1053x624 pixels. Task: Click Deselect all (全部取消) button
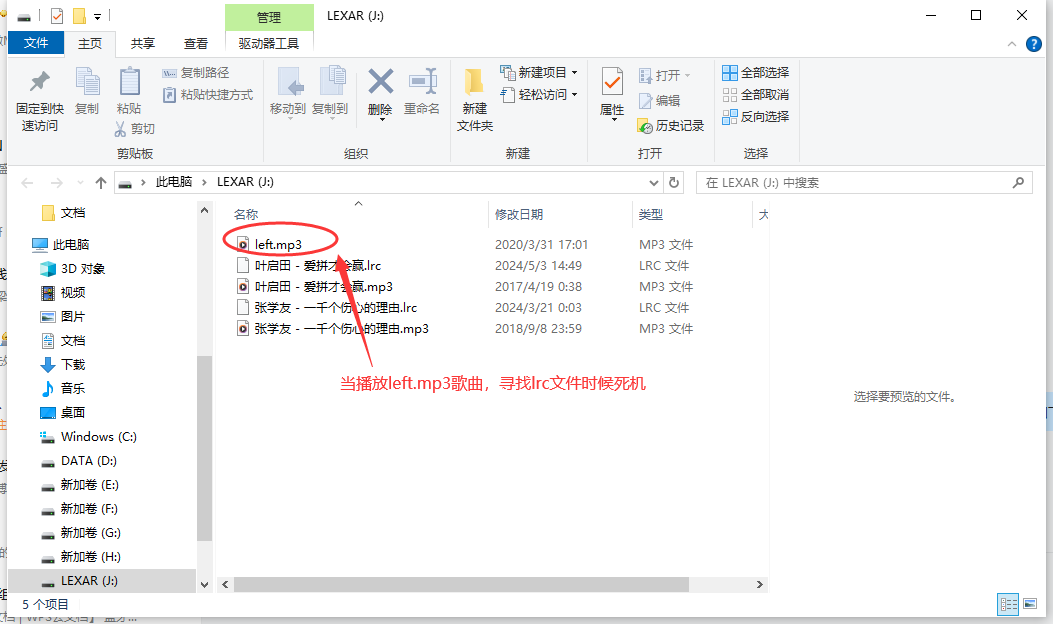tap(756, 95)
